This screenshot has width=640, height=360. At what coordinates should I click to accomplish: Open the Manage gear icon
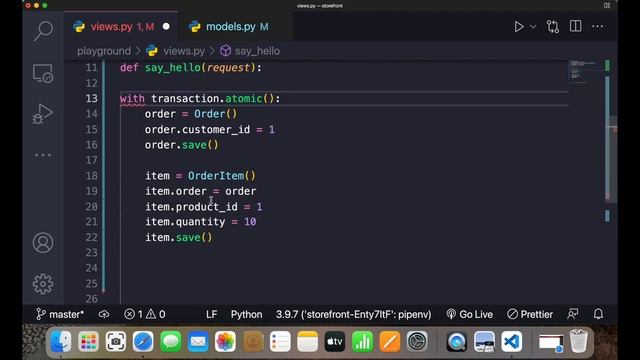[x=43, y=284]
